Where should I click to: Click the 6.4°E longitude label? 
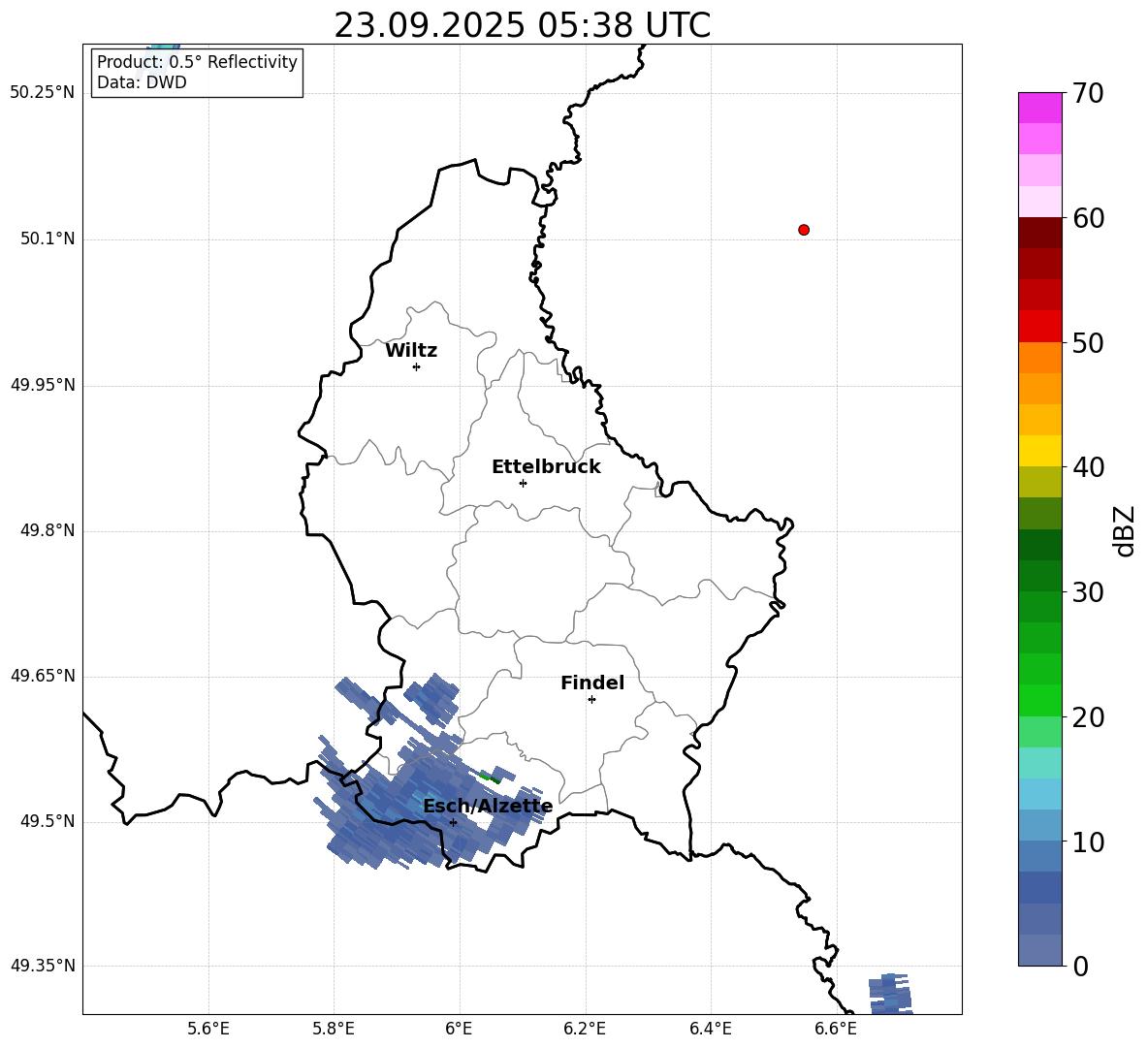(x=710, y=1029)
